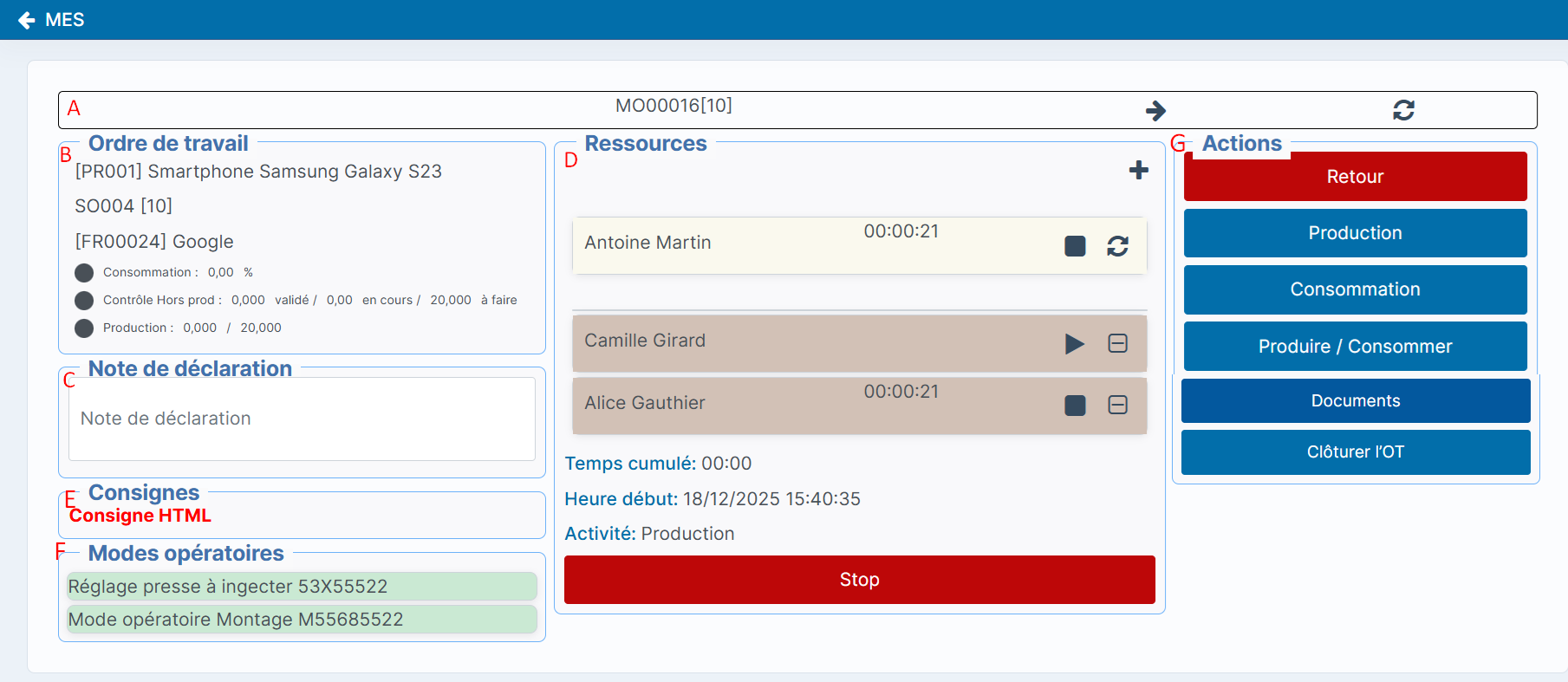Click the back arrow next to MES
This screenshot has height=682, width=1568.
pos(27,20)
